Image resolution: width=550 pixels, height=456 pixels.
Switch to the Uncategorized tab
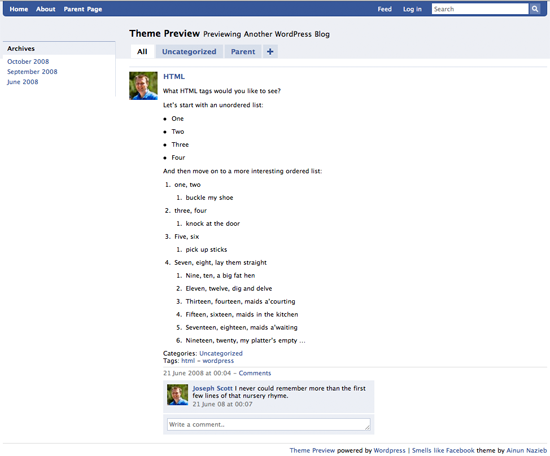click(189, 52)
